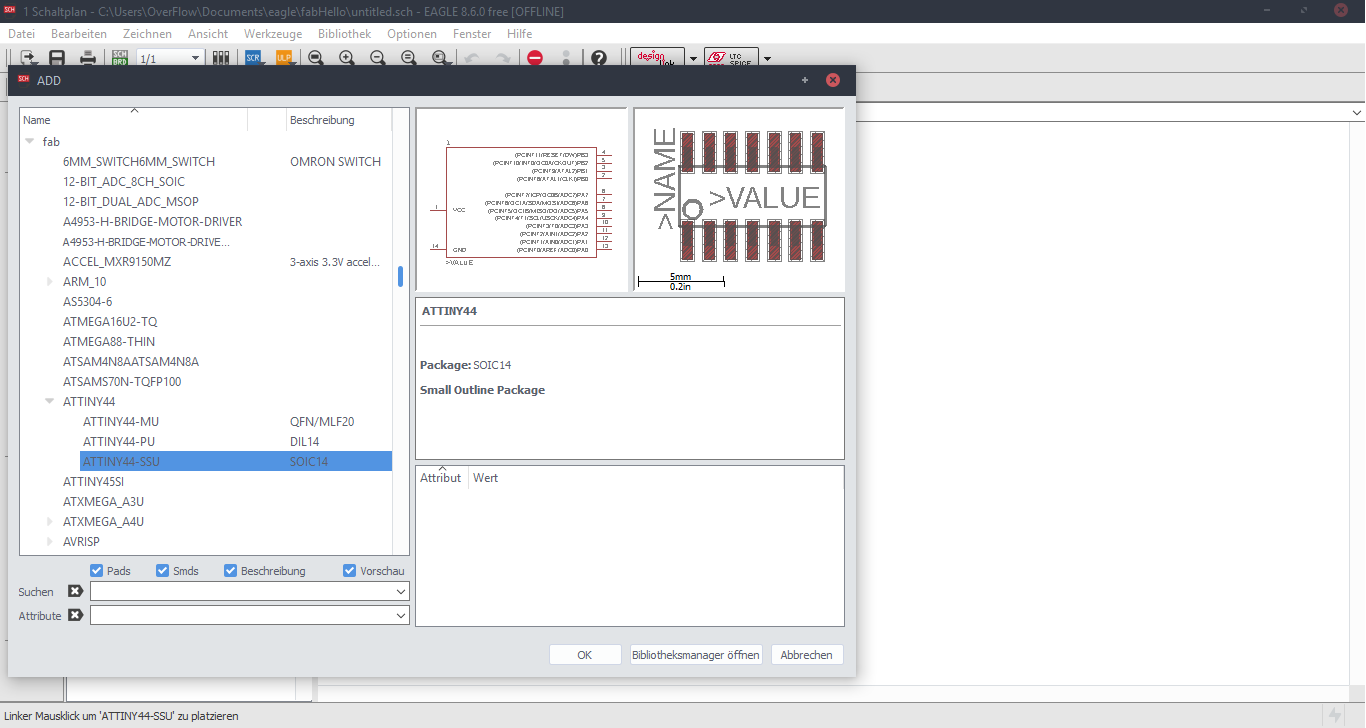The image size is (1366, 728).
Task: Click the library list vertical scrollbar thumb
Action: pos(401,277)
